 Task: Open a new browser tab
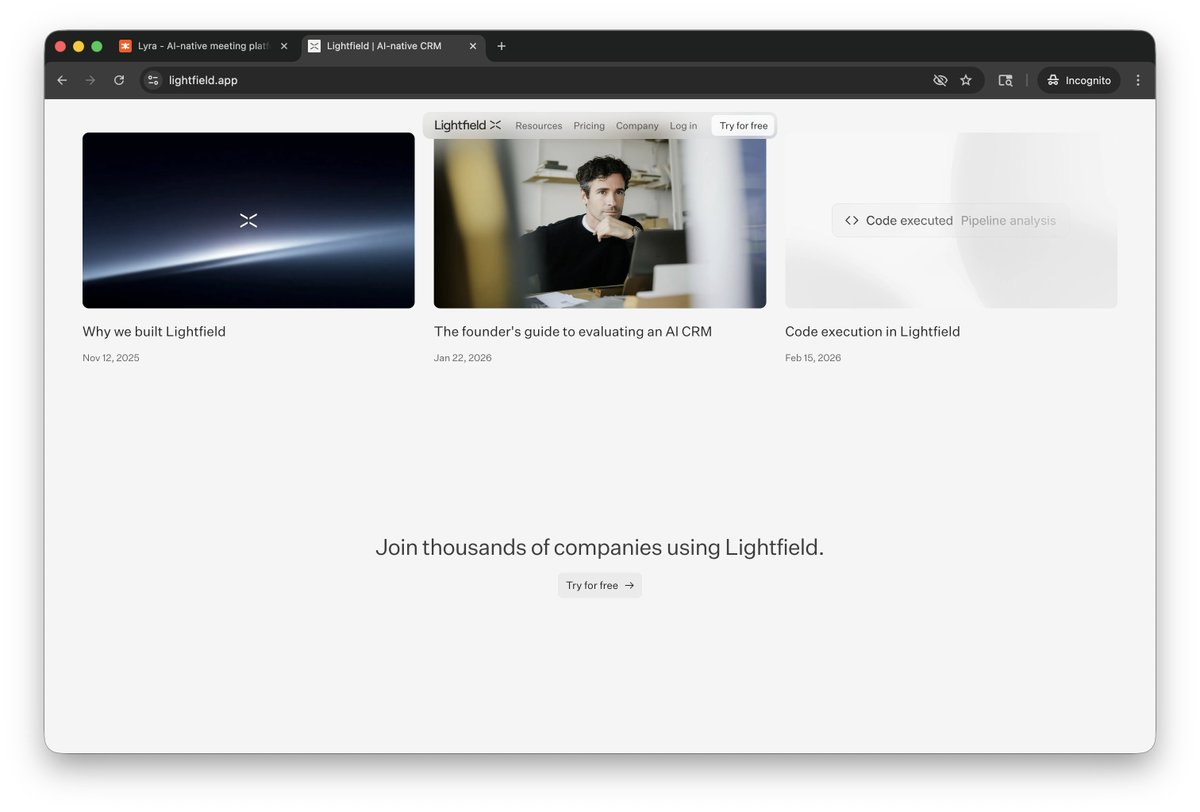[x=501, y=46]
